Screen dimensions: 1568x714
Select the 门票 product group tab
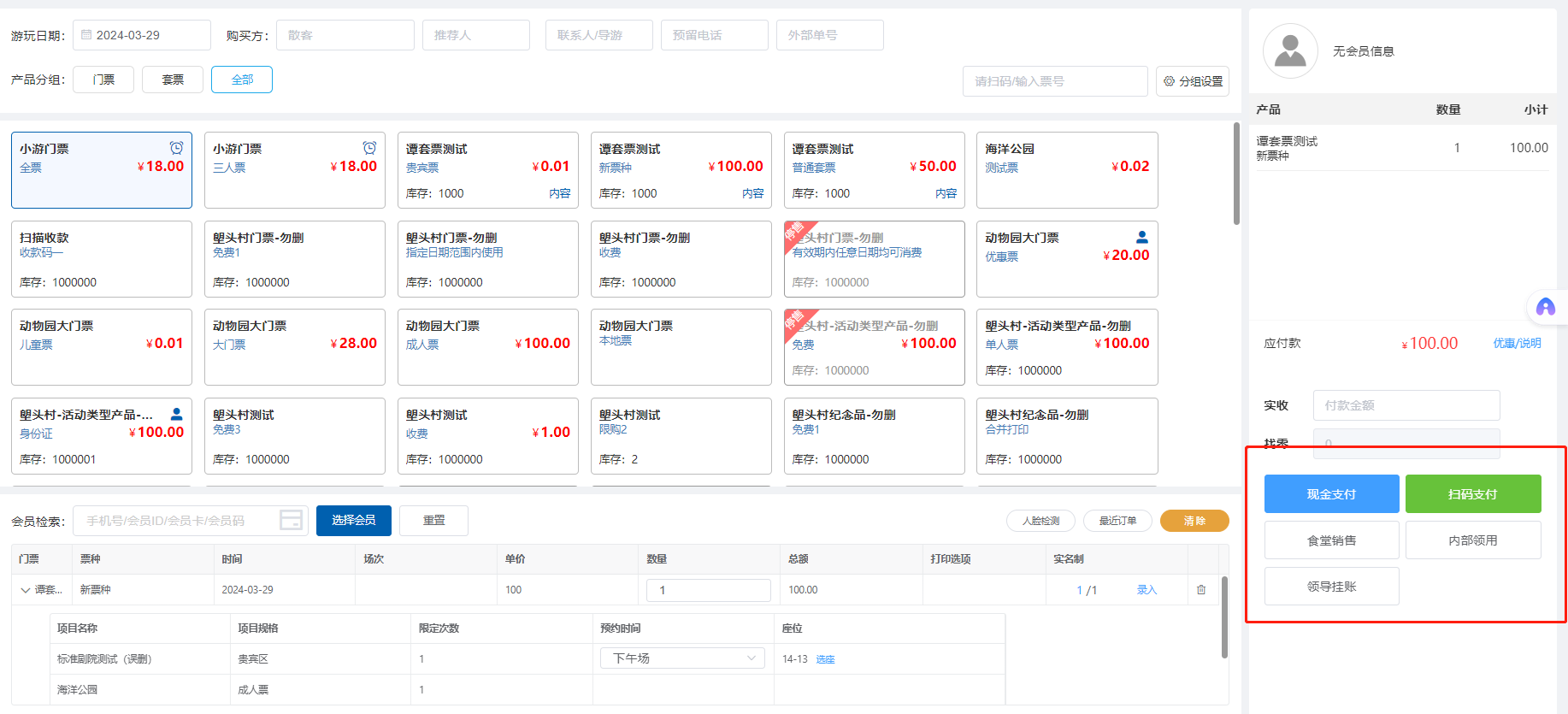[x=103, y=80]
